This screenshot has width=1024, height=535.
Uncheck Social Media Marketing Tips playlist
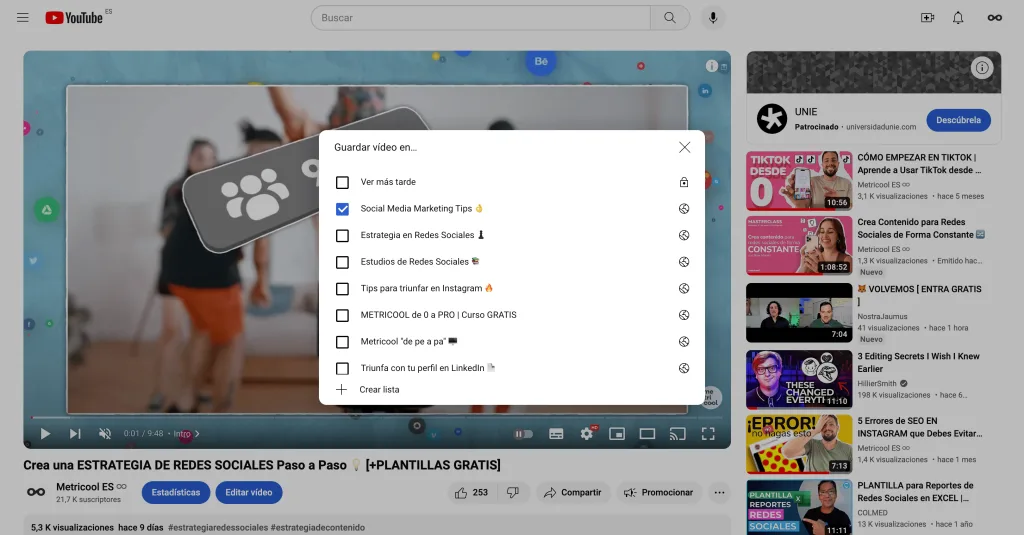point(342,209)
